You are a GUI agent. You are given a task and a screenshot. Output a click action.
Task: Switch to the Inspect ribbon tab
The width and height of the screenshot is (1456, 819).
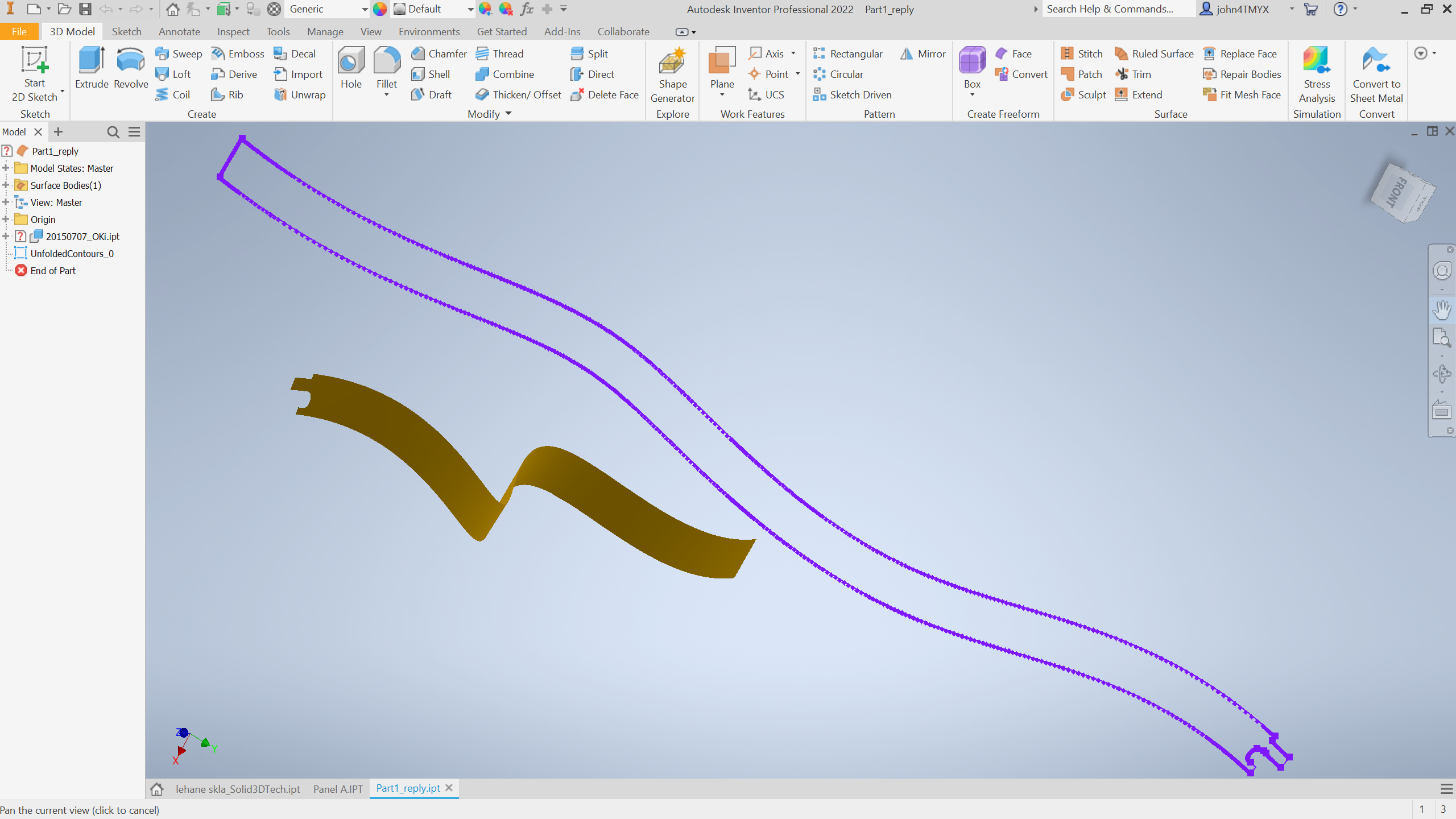[233, 32]
